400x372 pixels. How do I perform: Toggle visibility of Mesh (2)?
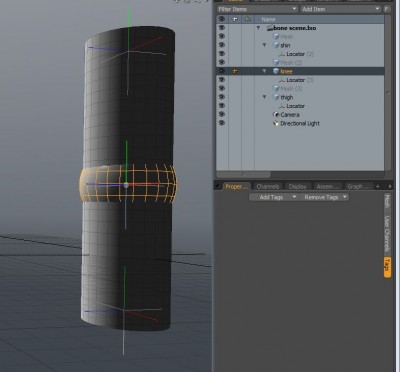222,62
